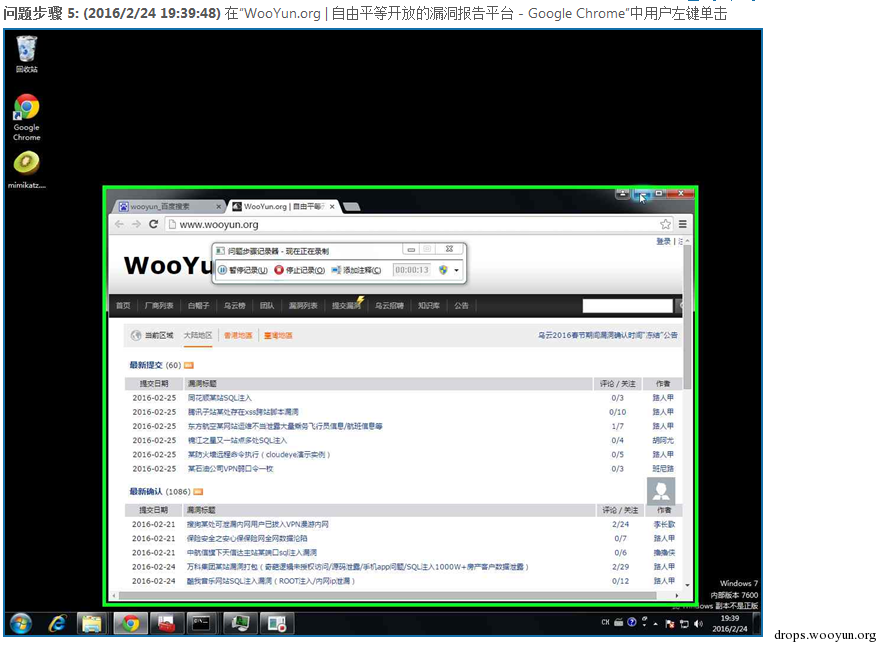Open the cloudeye firewall command execution report

click(x=259, y=455)
